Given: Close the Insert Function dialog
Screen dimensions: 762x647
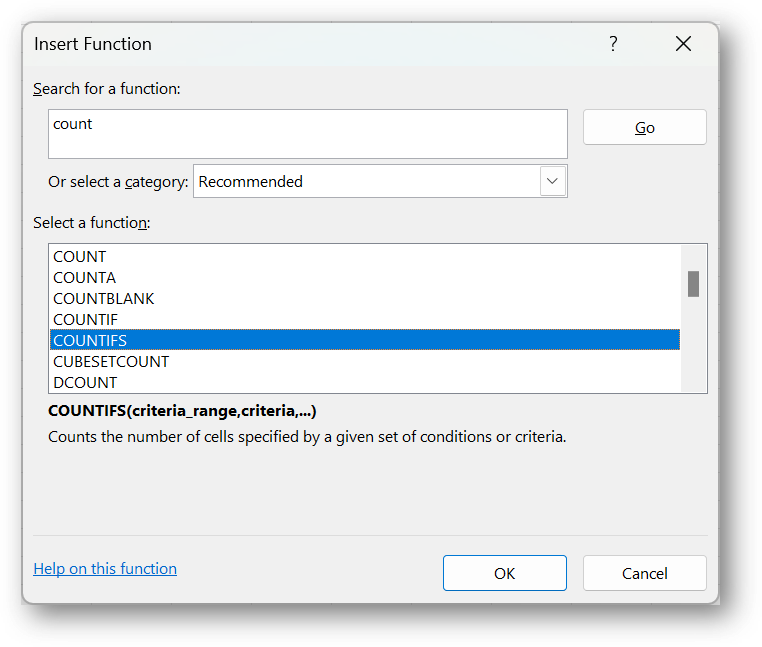Looking at the screenshot, I should [683, 44].
